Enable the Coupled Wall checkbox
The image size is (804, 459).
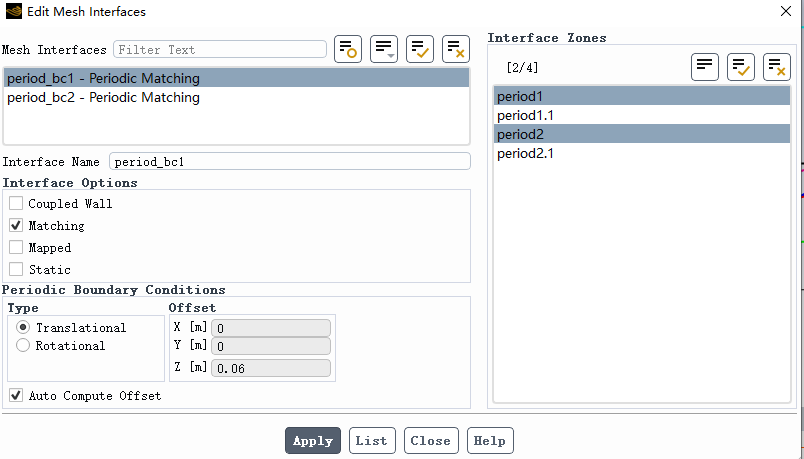(x=16, y=204)
